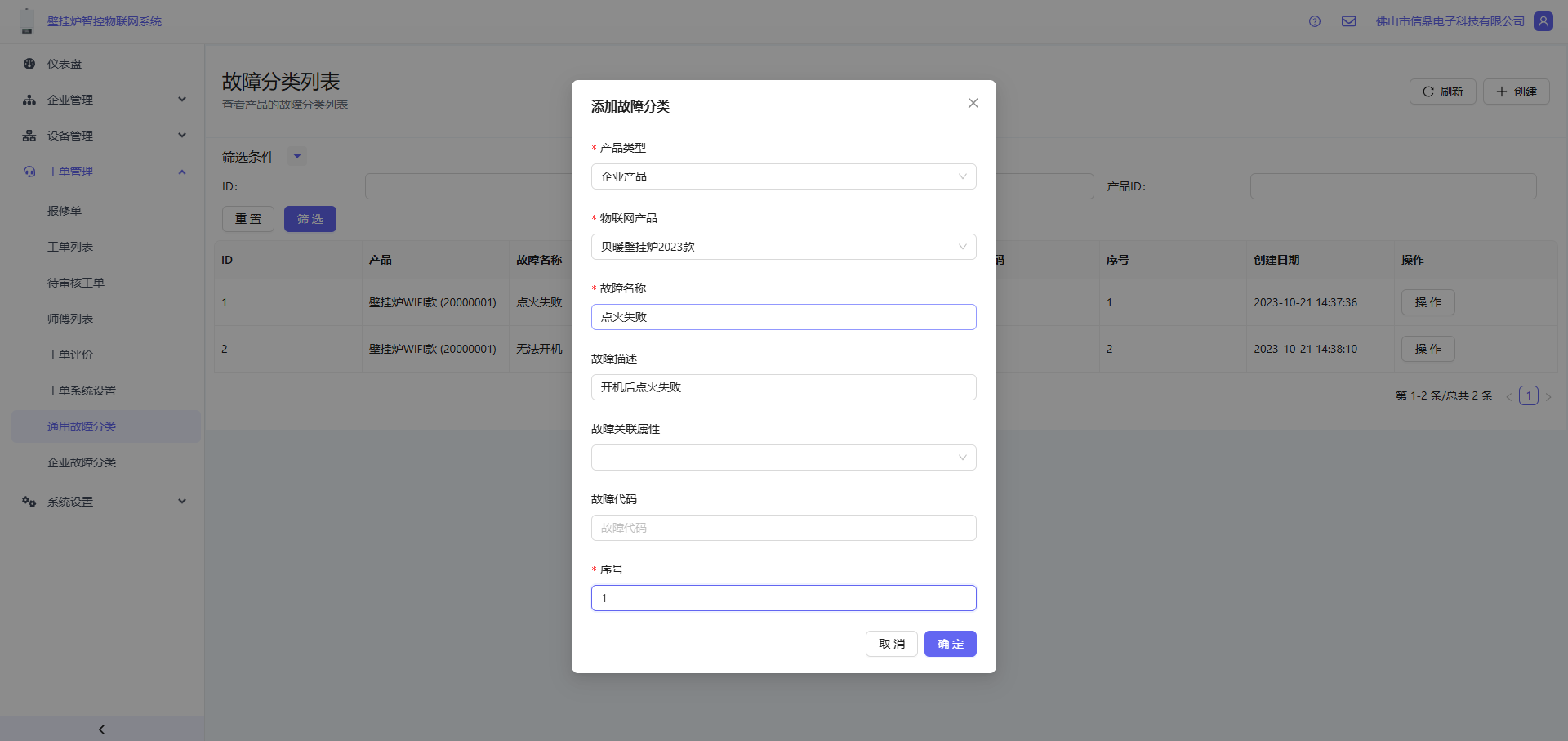
Task: Click the 取消 cancel button
Action: (x=891, y=644)
